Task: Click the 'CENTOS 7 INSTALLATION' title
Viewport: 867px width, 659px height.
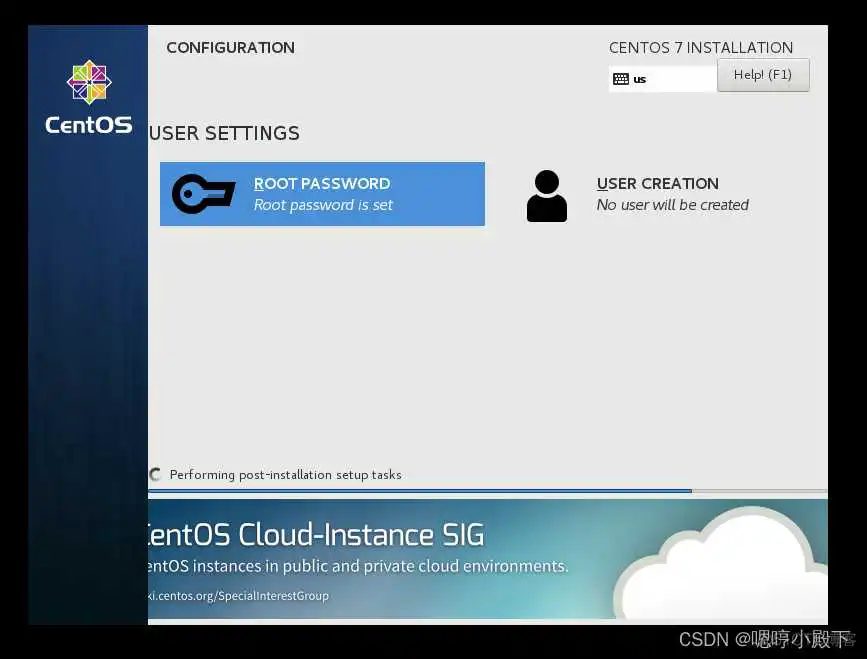Action: 700,48
